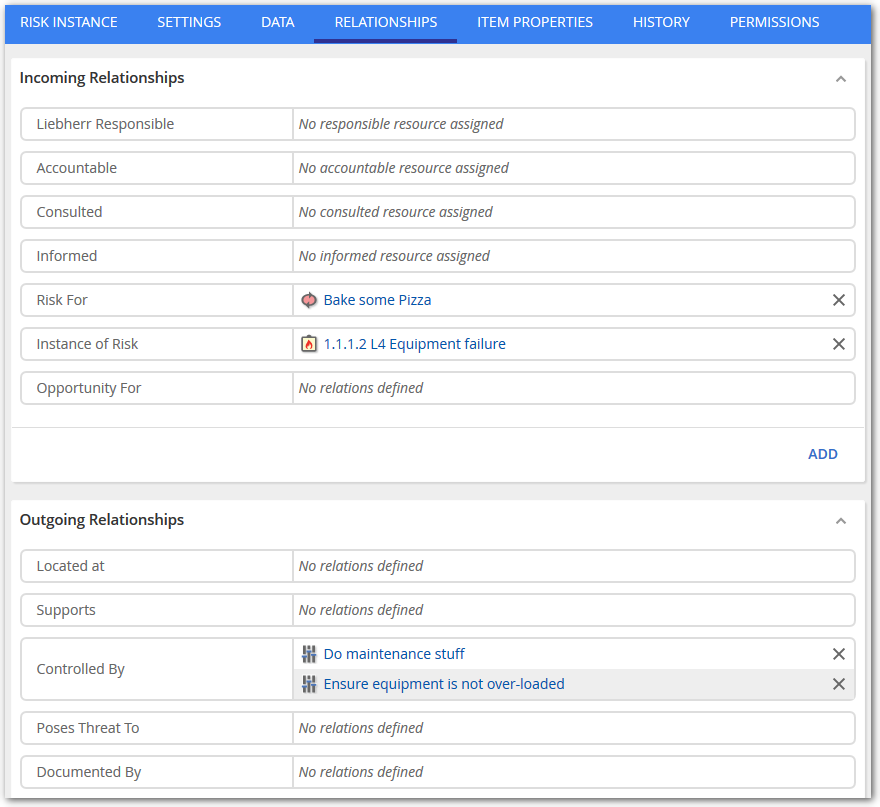Remove the Do maintenance stuff relation

pyautogui.click(x=839, y=654)
